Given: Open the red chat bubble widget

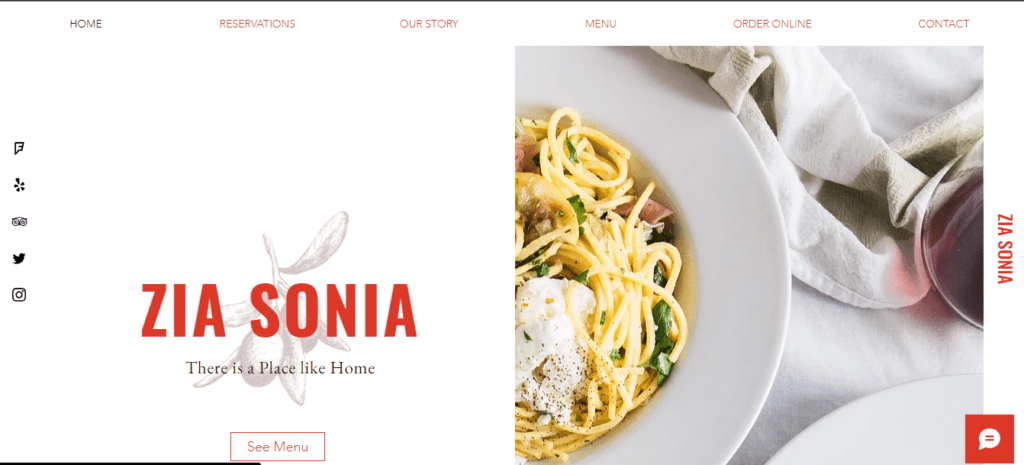Looking at the screenshot, I should coord(989,439).
